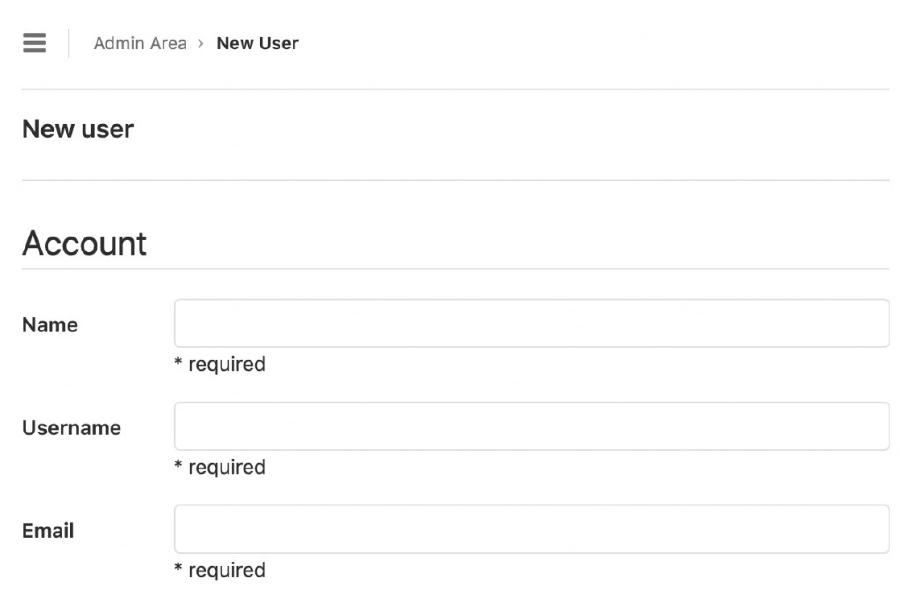Click the 'Account' section heading

coord(84,243)
